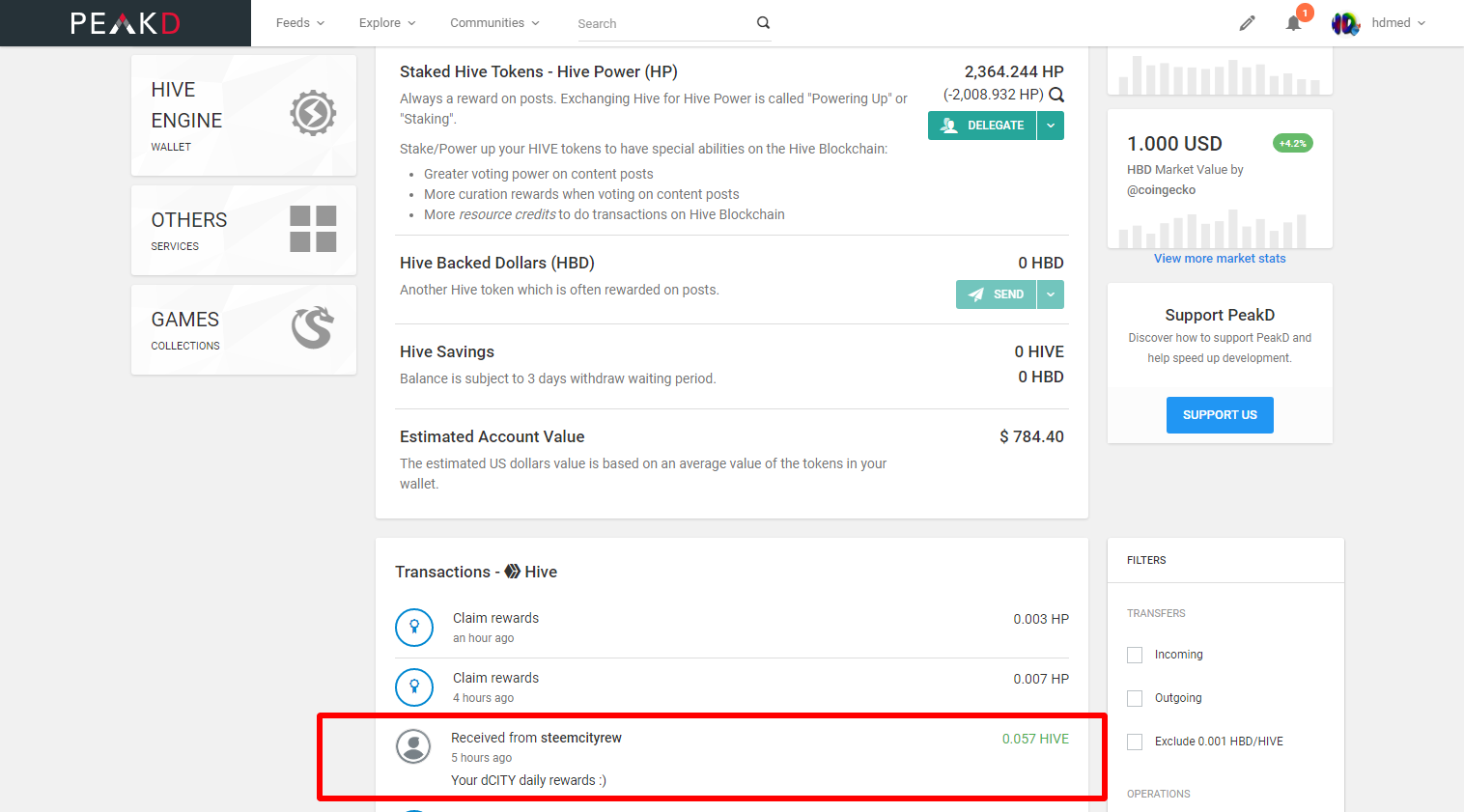This screenshot has width=1464, height=812.
Task: Click the PeakD logo
Action: point(126,23)
